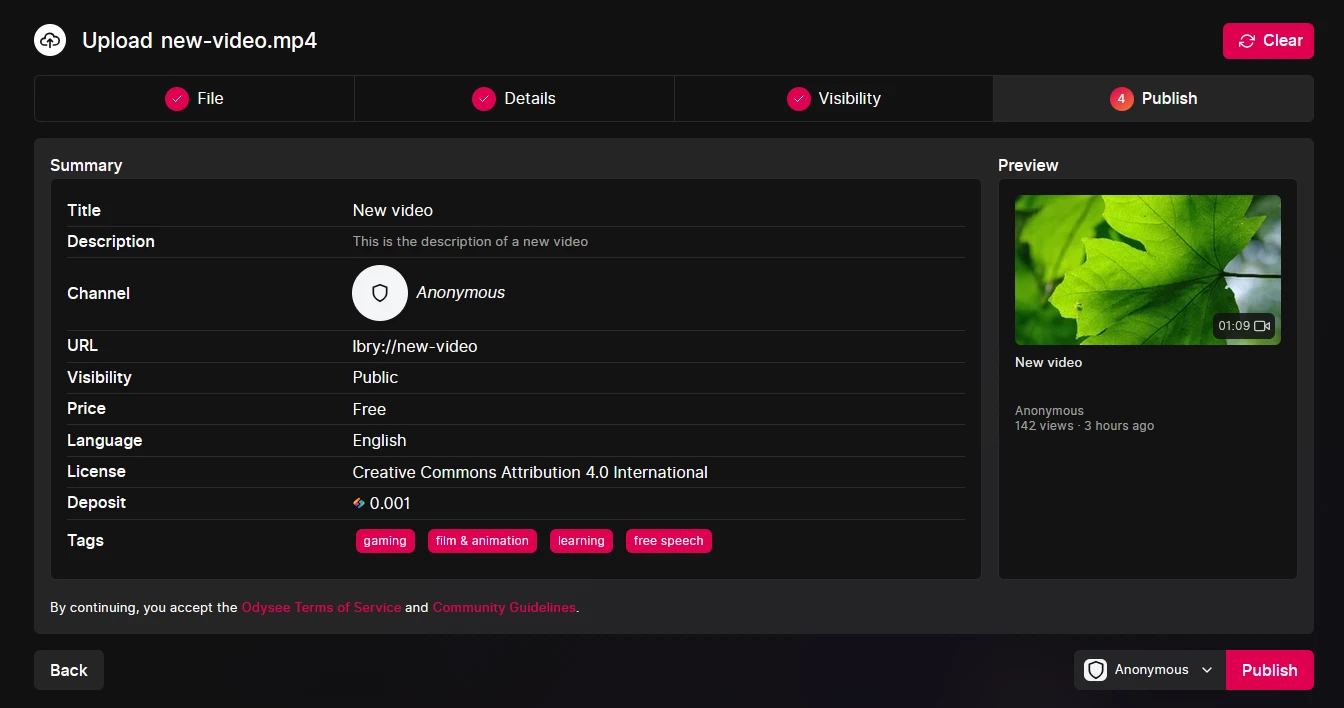Click the cloud upload icon beside title

point(50,41)
